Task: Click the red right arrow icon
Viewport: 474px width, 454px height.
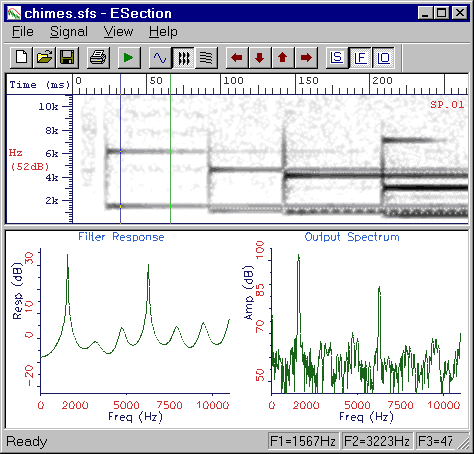Action: pyautogui.click(x=306, y=58)
